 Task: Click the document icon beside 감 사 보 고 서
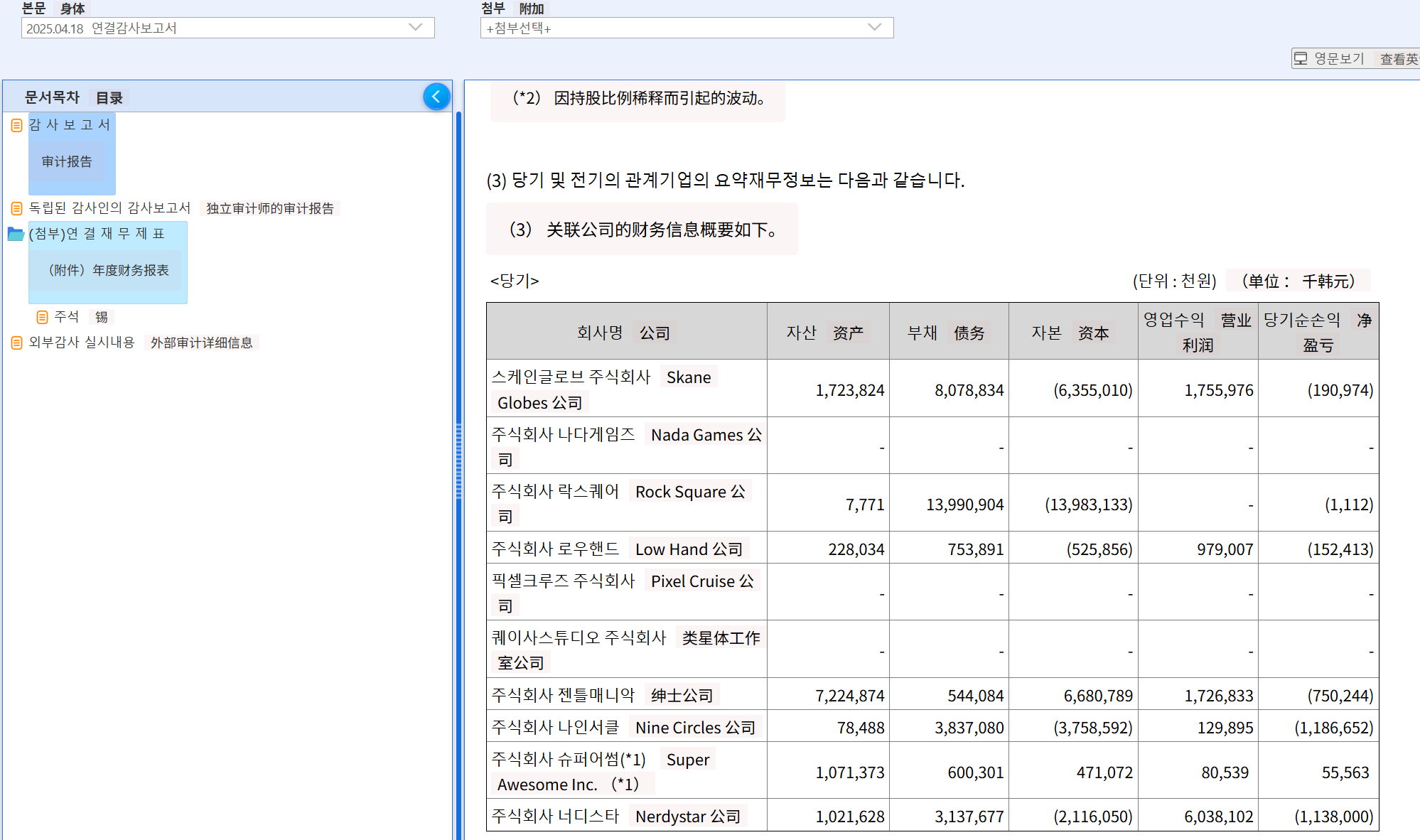click(17, 126)
